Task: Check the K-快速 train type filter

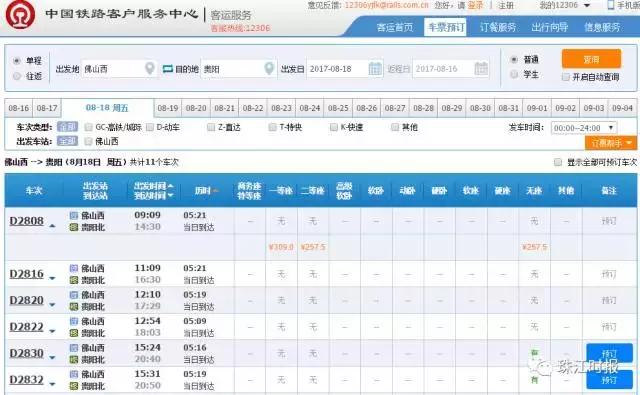Action: tap(333, 127)
